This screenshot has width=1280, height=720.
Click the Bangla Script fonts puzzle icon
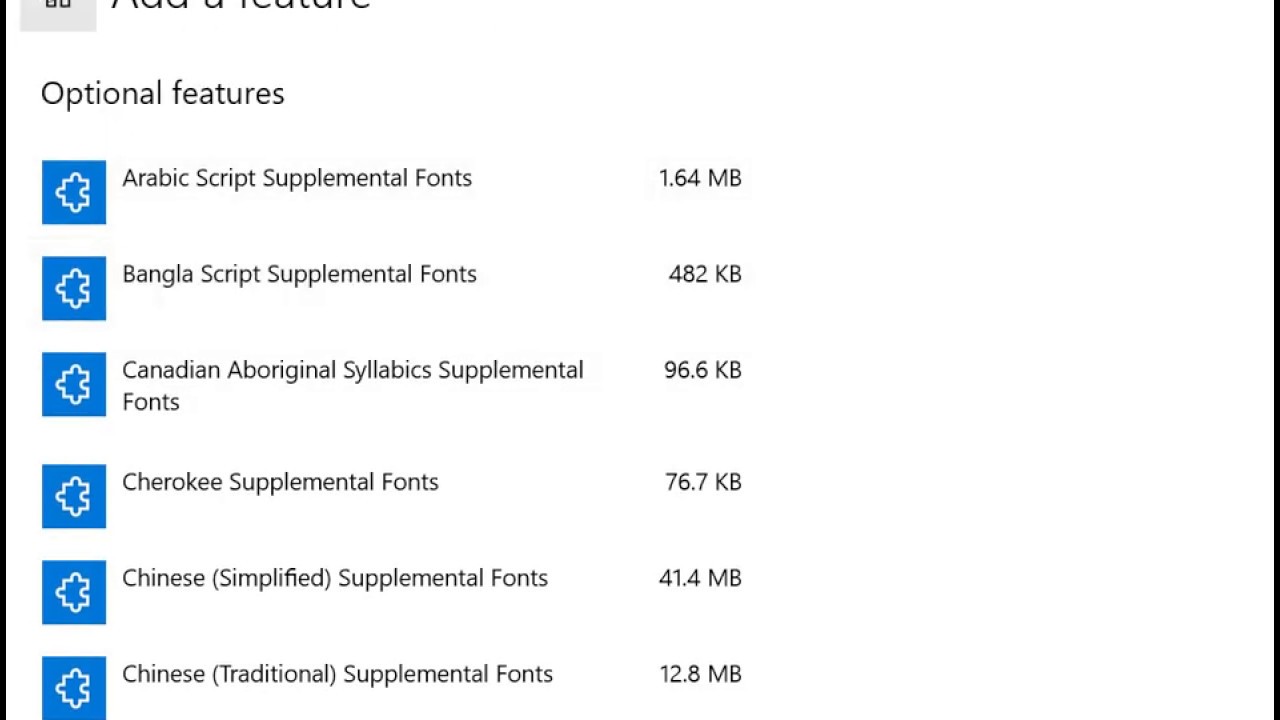click(74, 288)
